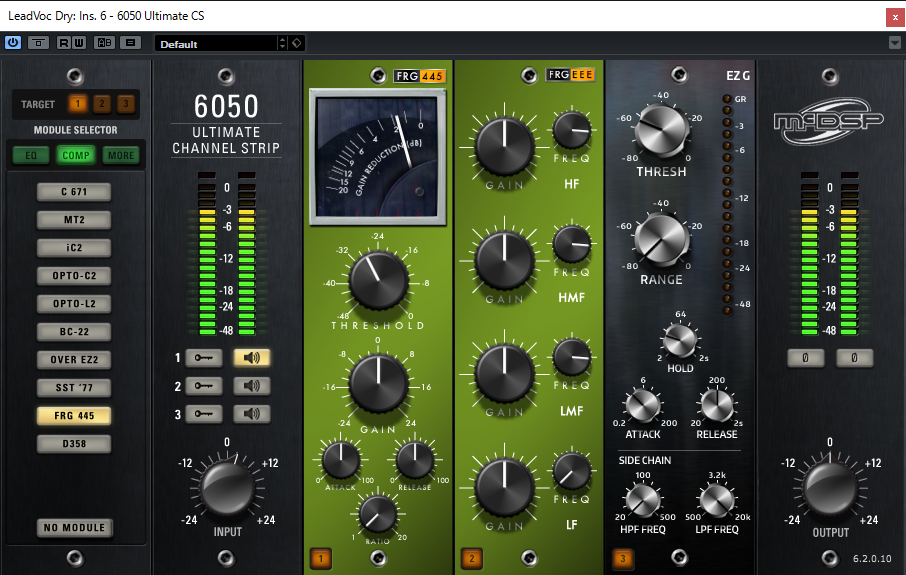
Task: Click the LMF FREQ knob
Action: 571,357
